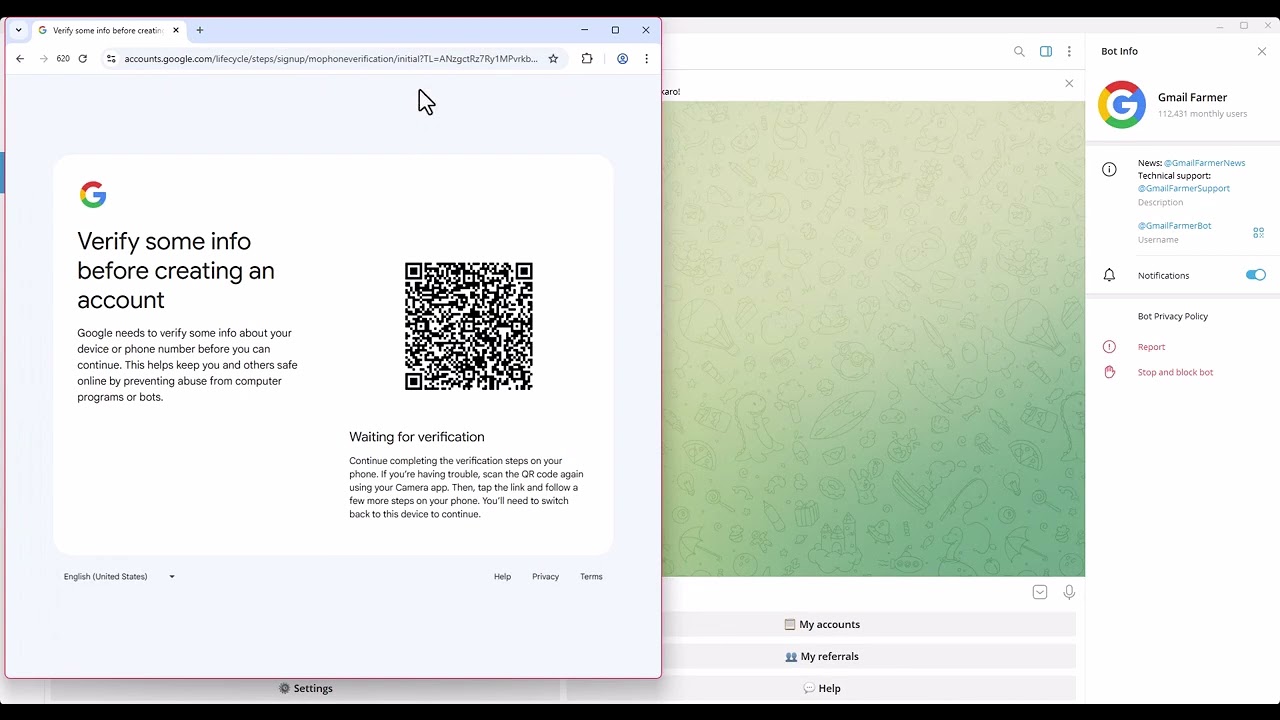The image size is (1280, 720).
Task: Toggle the Notifications switch off
Action: 1256,275
